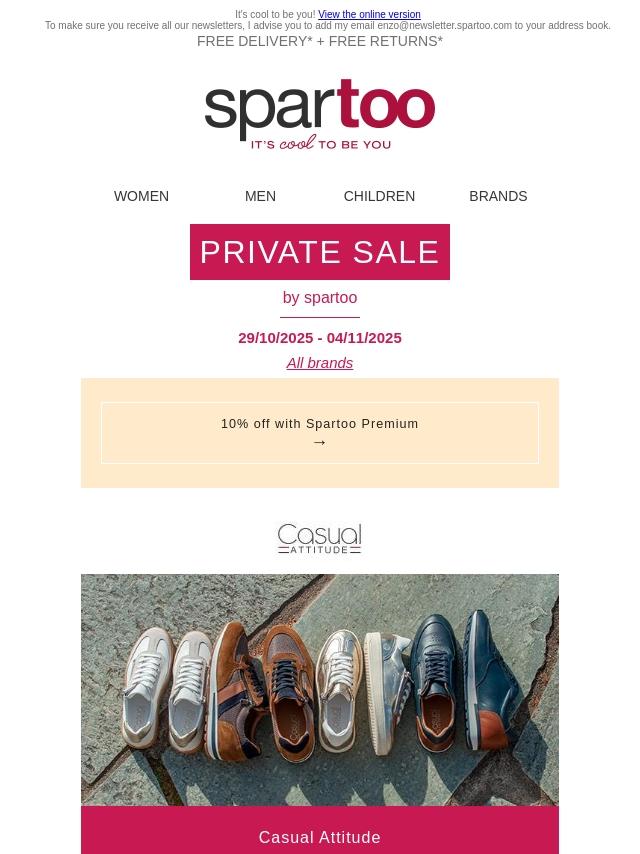Image resolution: width=640 pixels, height=854 pixels.
Task: Click the 'It's cool to be you' tagline under logo
Action: 320,144
